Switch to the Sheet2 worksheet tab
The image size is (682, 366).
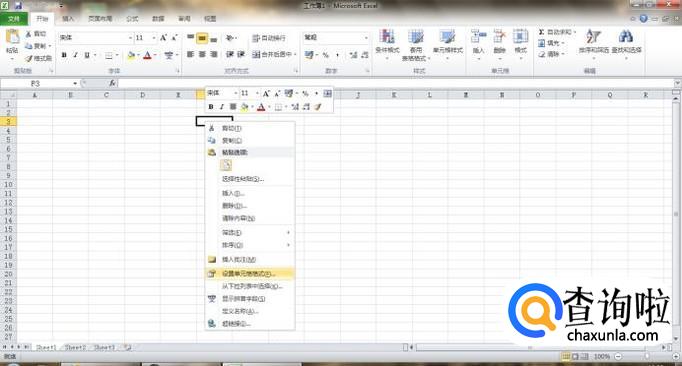coord(75,347)
